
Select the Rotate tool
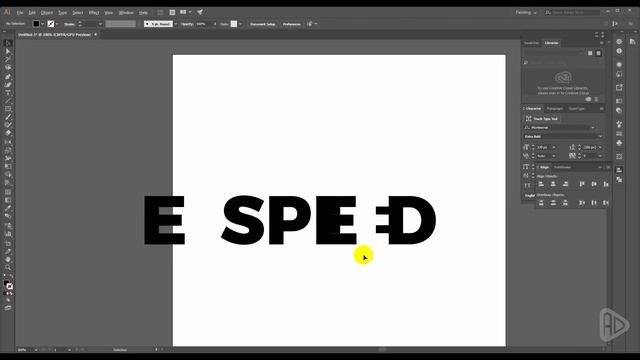click(x=8, y=142)
